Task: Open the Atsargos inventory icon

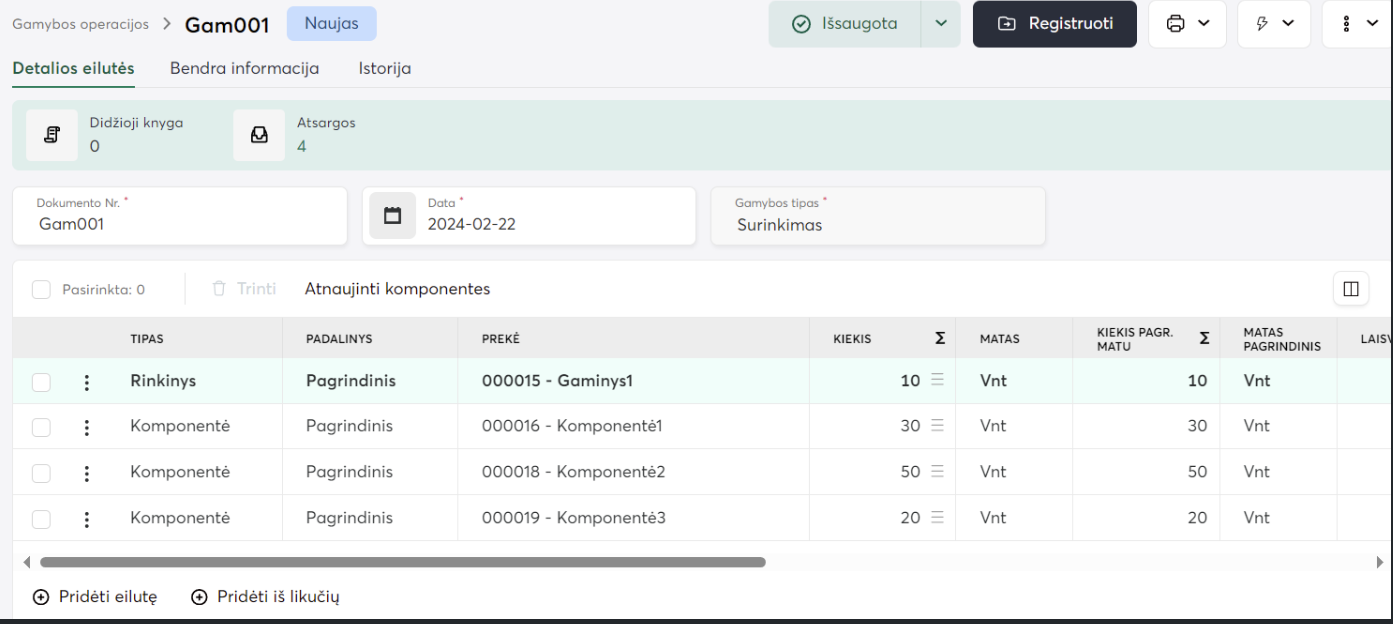Action: [x=259, y=135]
